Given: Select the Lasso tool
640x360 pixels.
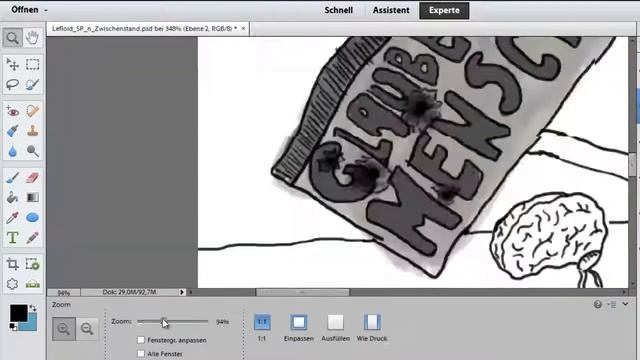Looking at the screenshot, I should pos(13,84).
